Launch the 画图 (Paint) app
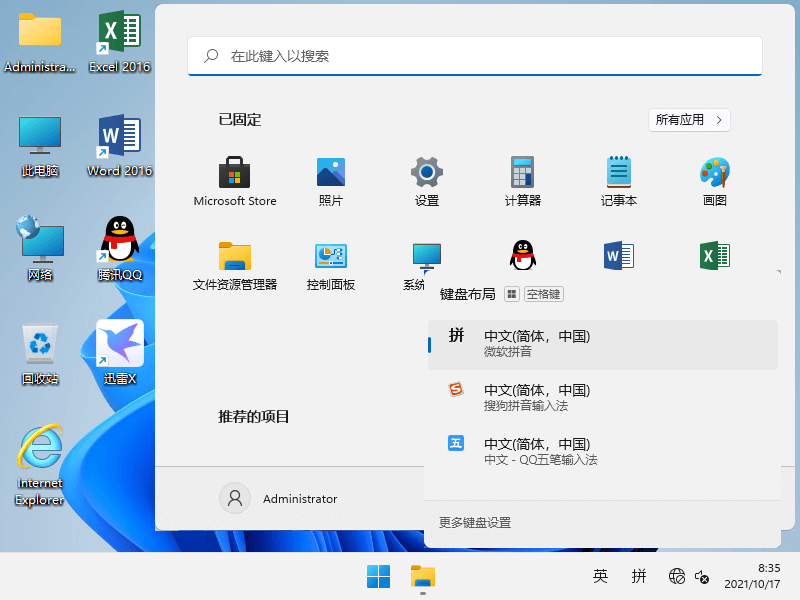Viewport: 800px width, 600px height. pyautogui.click(x=714, y=181)
